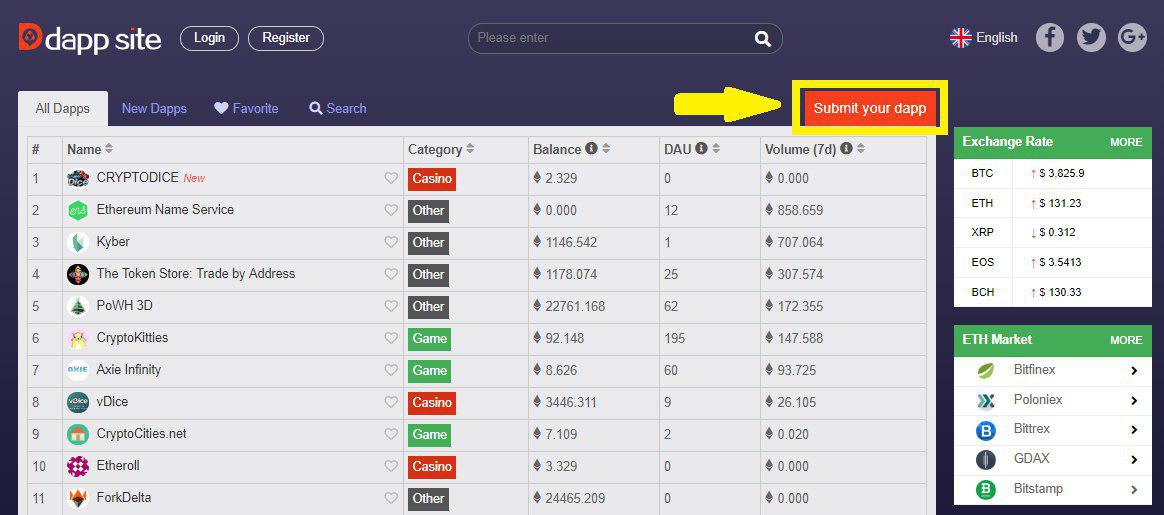The height and width of the screenshot is (515, 1164).
Task: Sort by the Name column arrows
Action: pyautogui.click(x=109, y=149)
